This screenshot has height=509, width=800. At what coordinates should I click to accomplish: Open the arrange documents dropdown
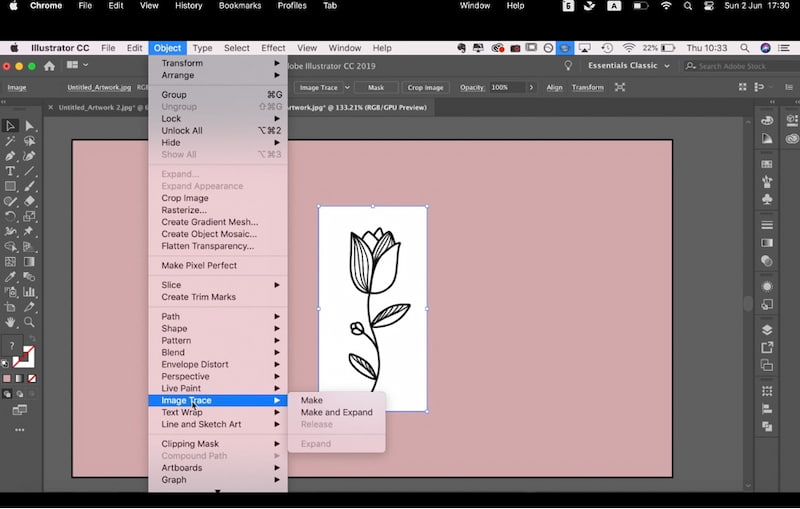tap(77, 65)
